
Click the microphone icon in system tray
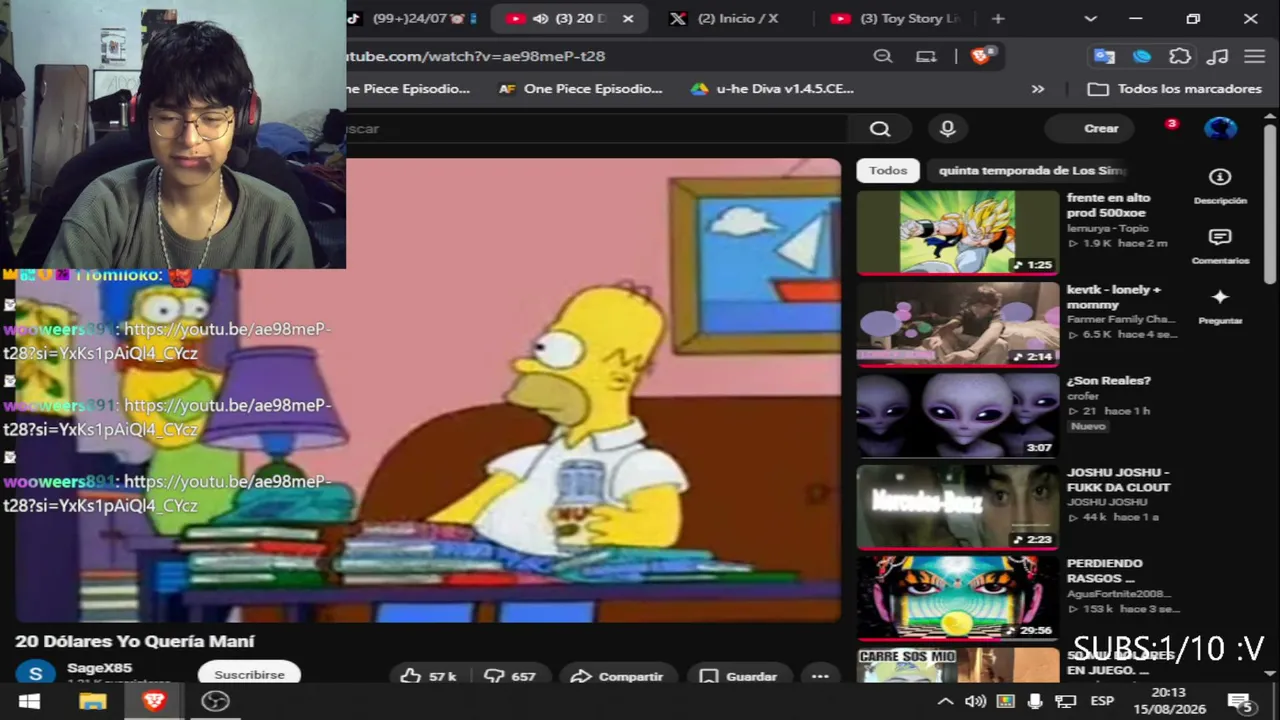[x=1035, y=701]
